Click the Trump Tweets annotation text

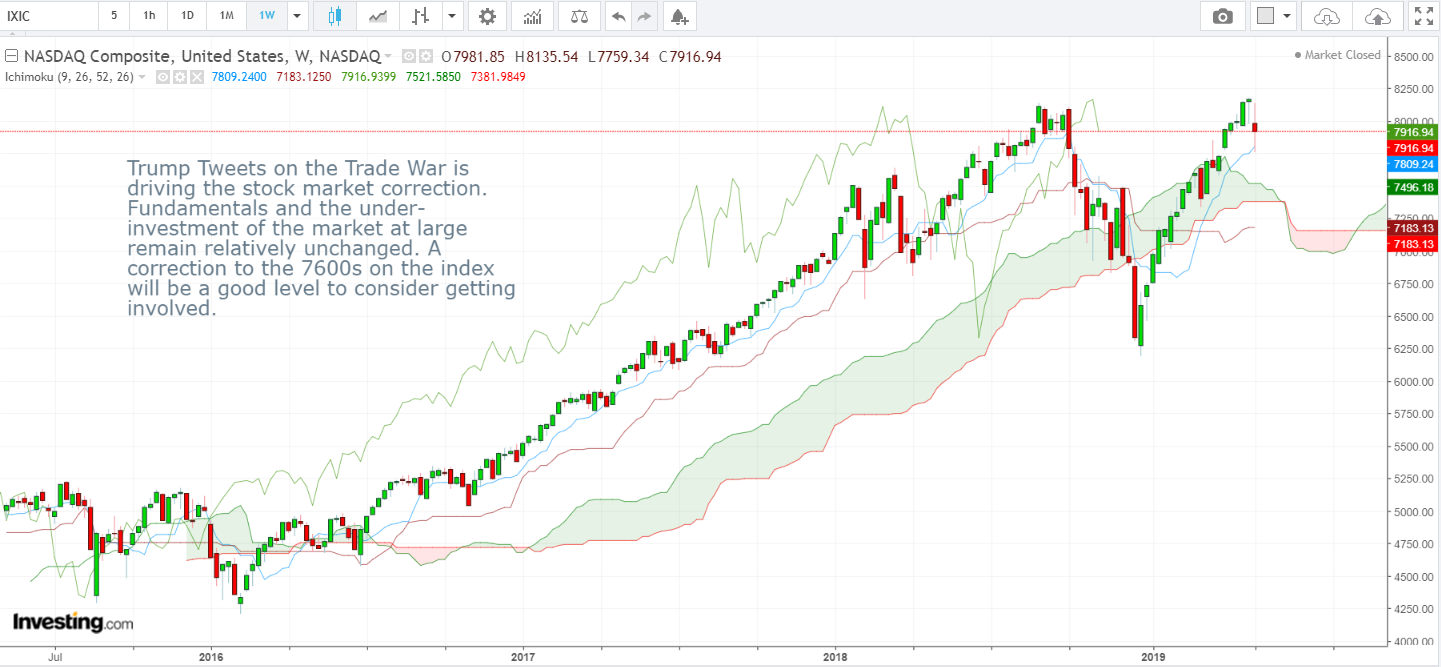pyautogui.click(x=322, y=238)
